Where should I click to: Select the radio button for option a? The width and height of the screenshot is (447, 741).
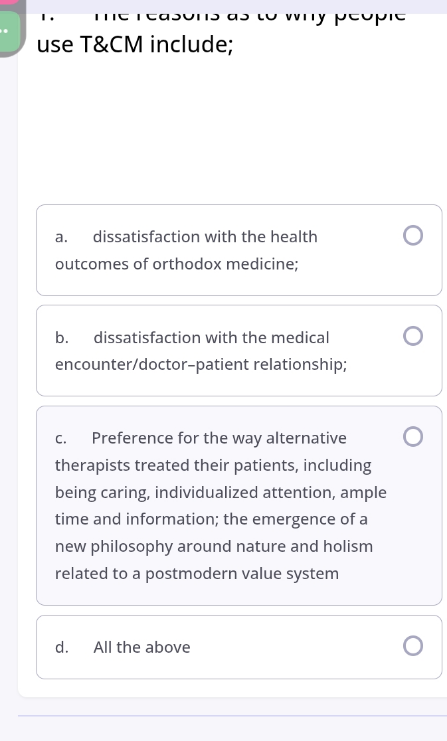tap(413, 235)
